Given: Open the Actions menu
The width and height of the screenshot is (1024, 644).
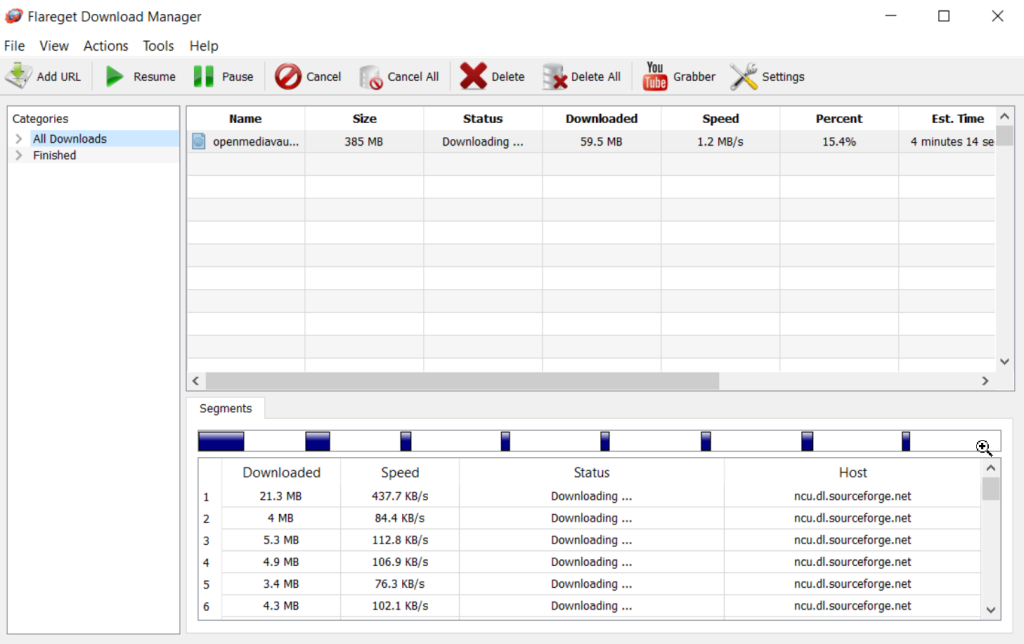Looking at the screenshot, I should (x=106, y=46).
